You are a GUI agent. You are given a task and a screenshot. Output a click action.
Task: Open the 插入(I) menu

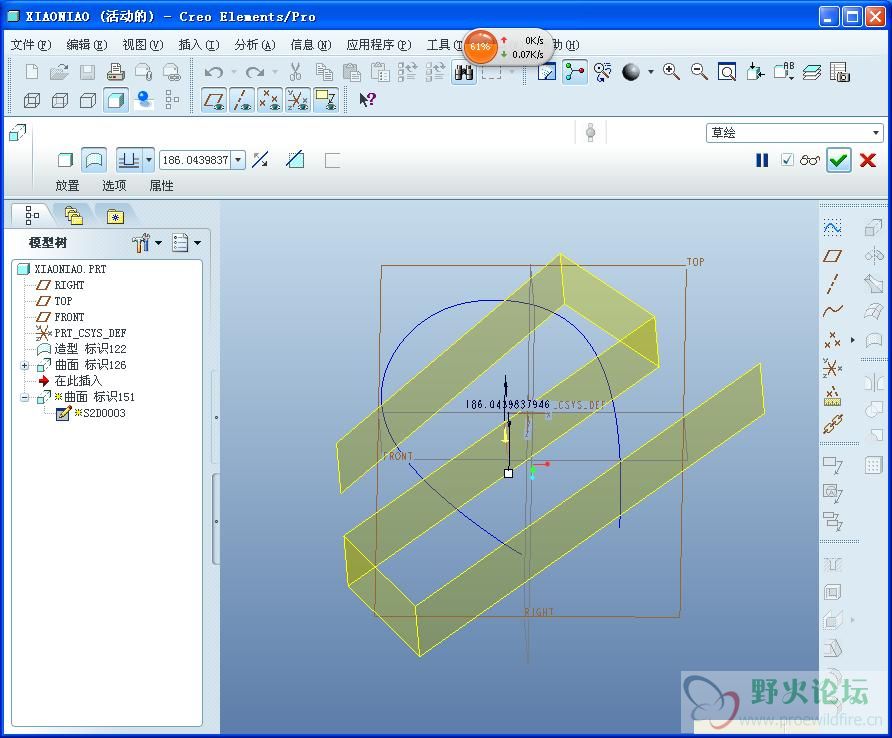pyautogui.click(x=199, y=45)
